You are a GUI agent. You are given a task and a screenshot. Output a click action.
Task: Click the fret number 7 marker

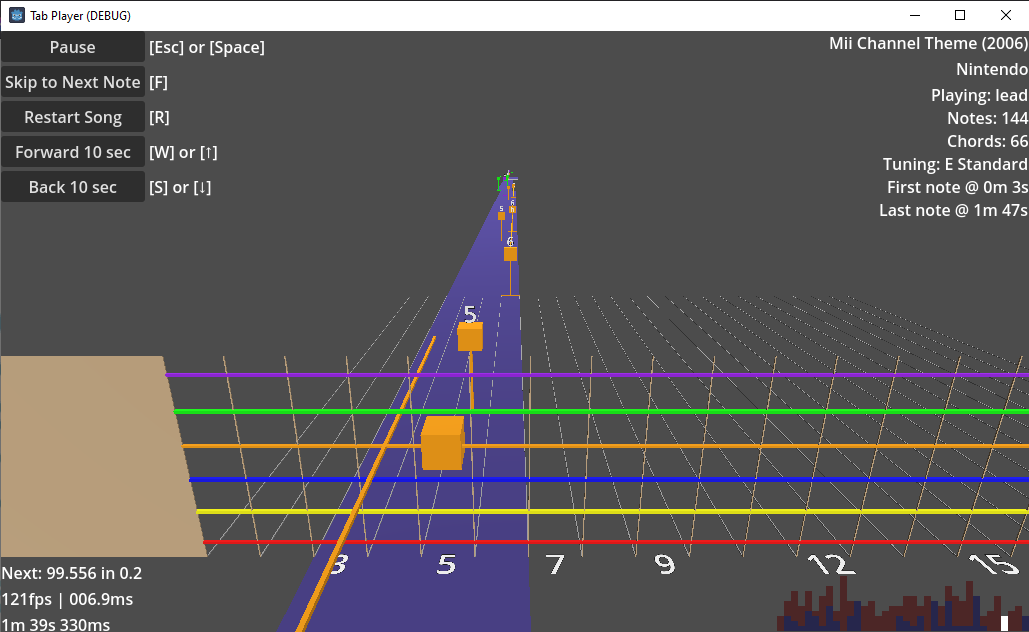[x=555, y=564]
